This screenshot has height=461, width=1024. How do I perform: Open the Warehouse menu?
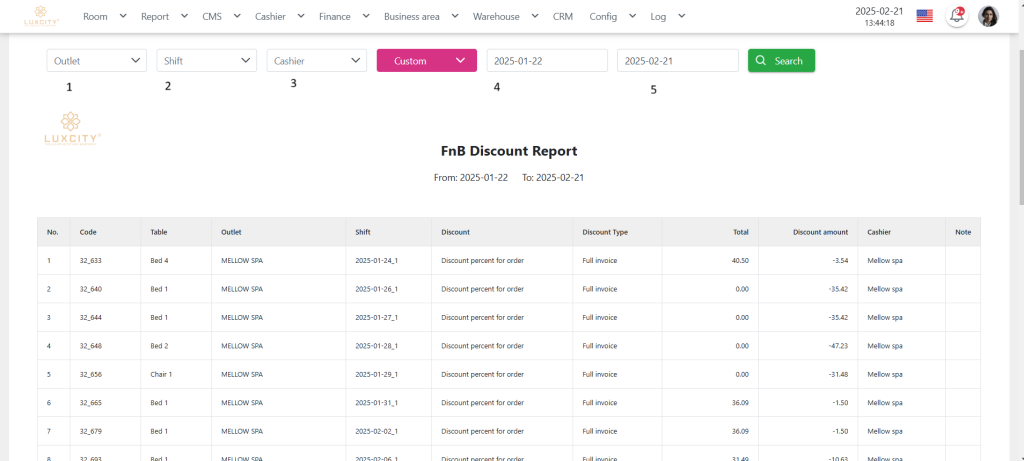point(506,16)
